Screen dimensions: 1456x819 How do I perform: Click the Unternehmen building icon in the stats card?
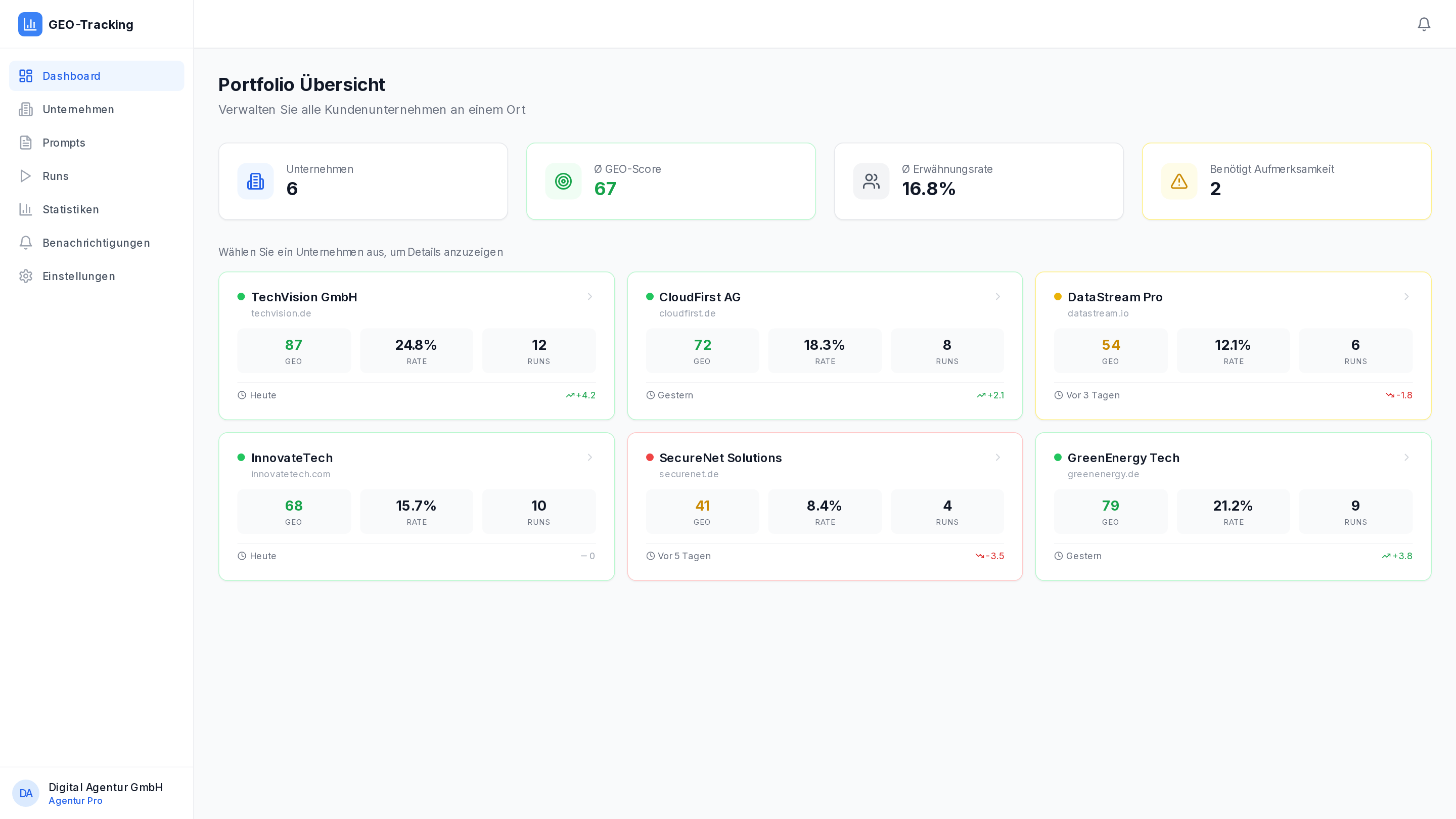coord(255,181)
